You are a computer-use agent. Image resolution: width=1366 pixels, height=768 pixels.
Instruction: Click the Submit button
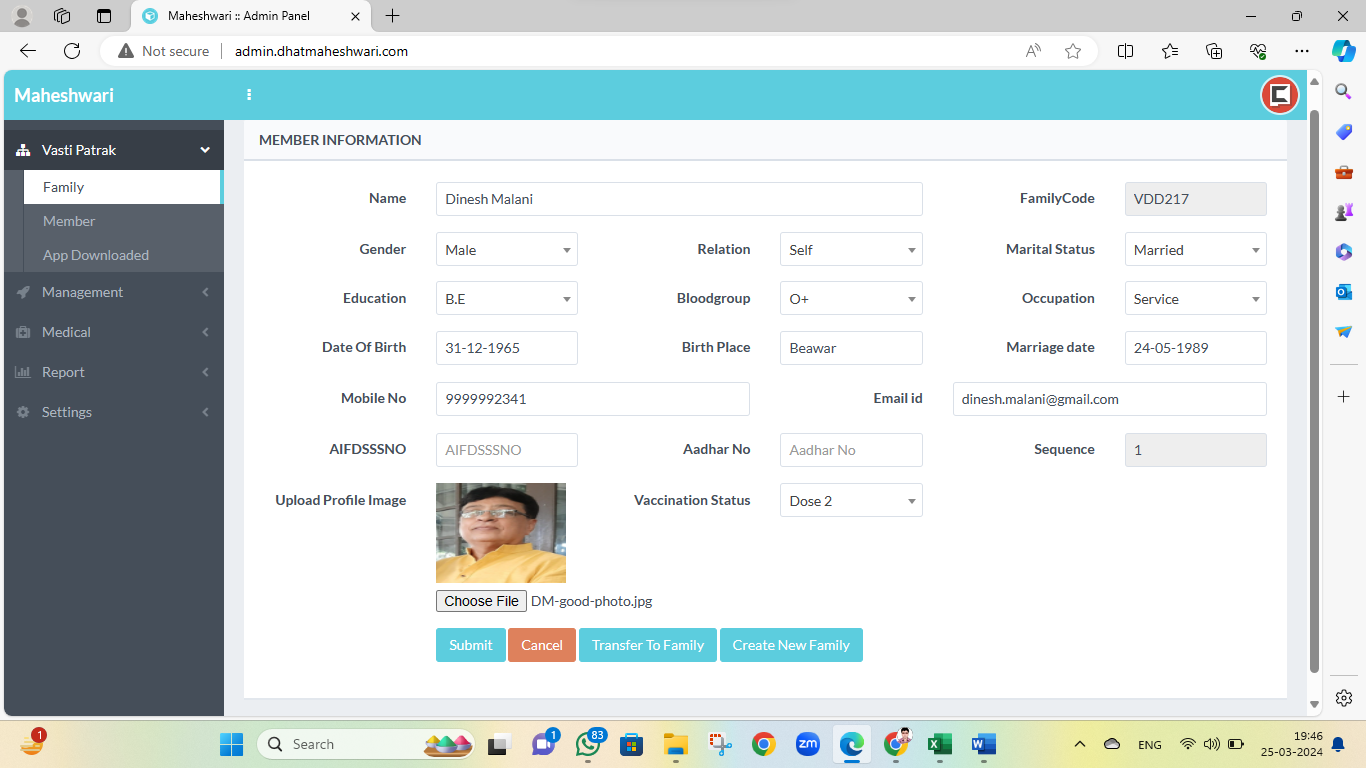pyautogui.click(x=471, y=645)
